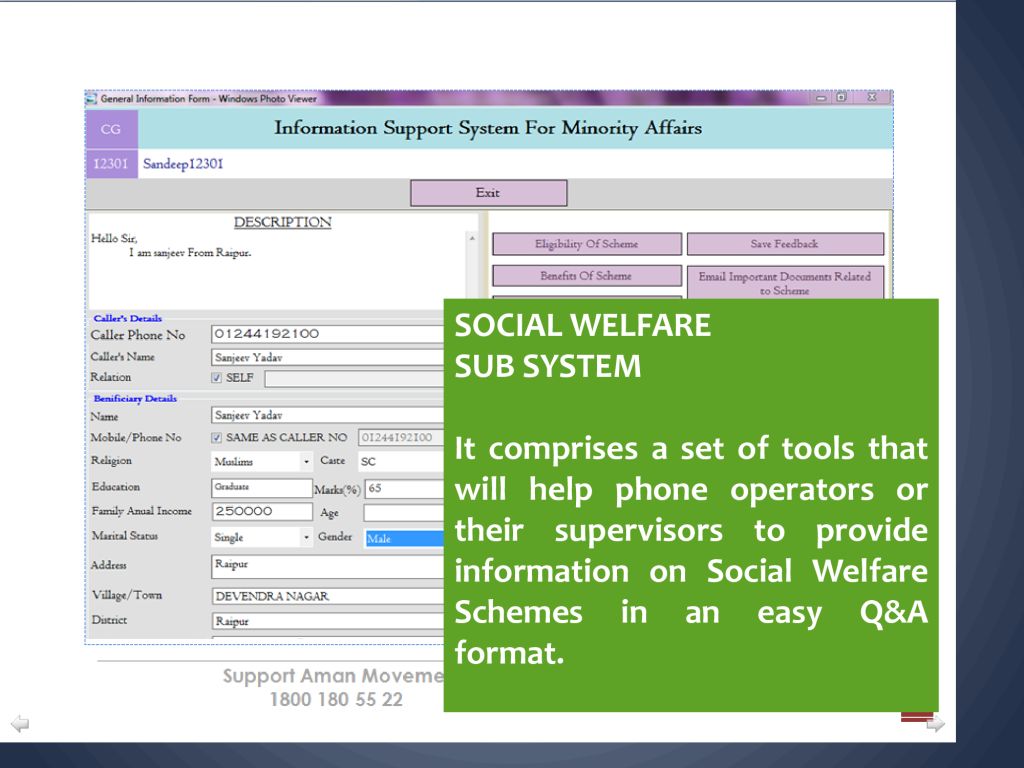Viewport: 1024px width, 768px height.
Task: Click the Save Feedback button
Action: 785,244
